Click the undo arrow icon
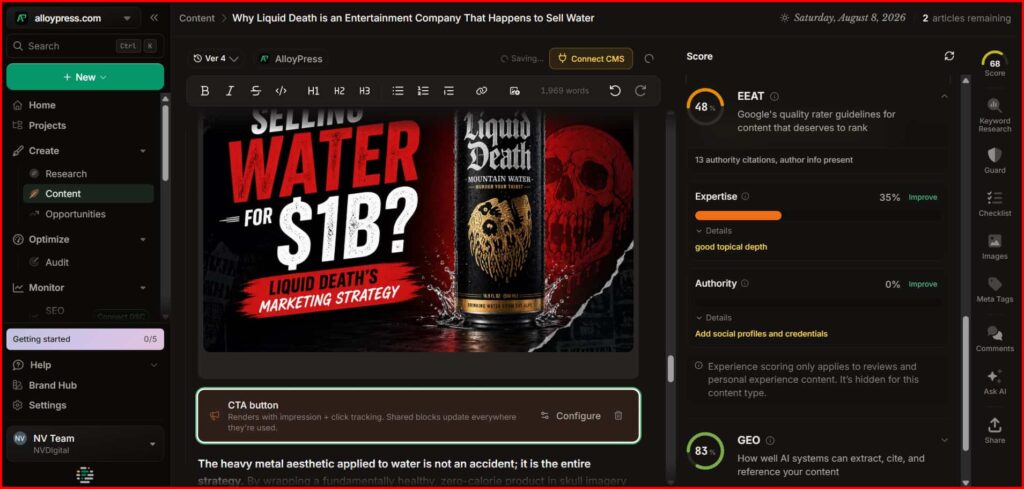Screen dimensions: 1024x489 tap(615, 91)
